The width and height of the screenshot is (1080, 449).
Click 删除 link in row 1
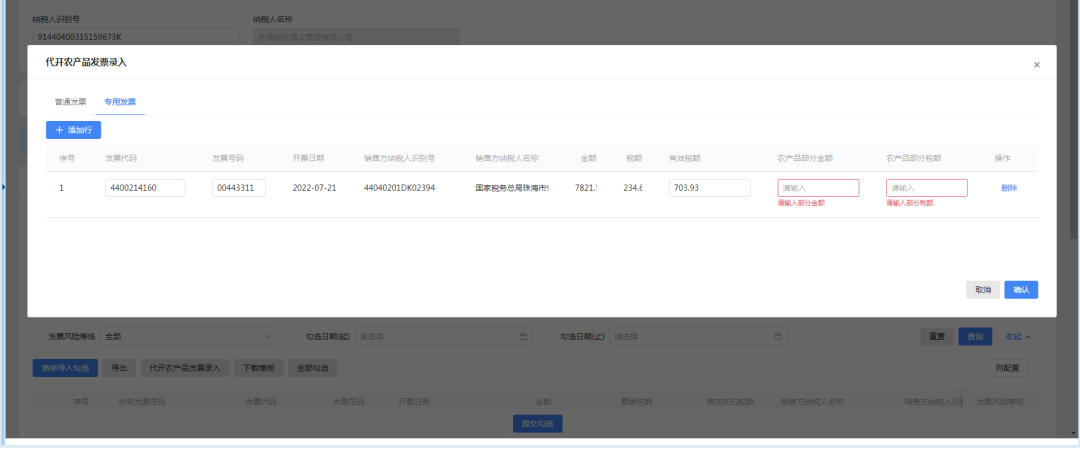coord(1009,188)
